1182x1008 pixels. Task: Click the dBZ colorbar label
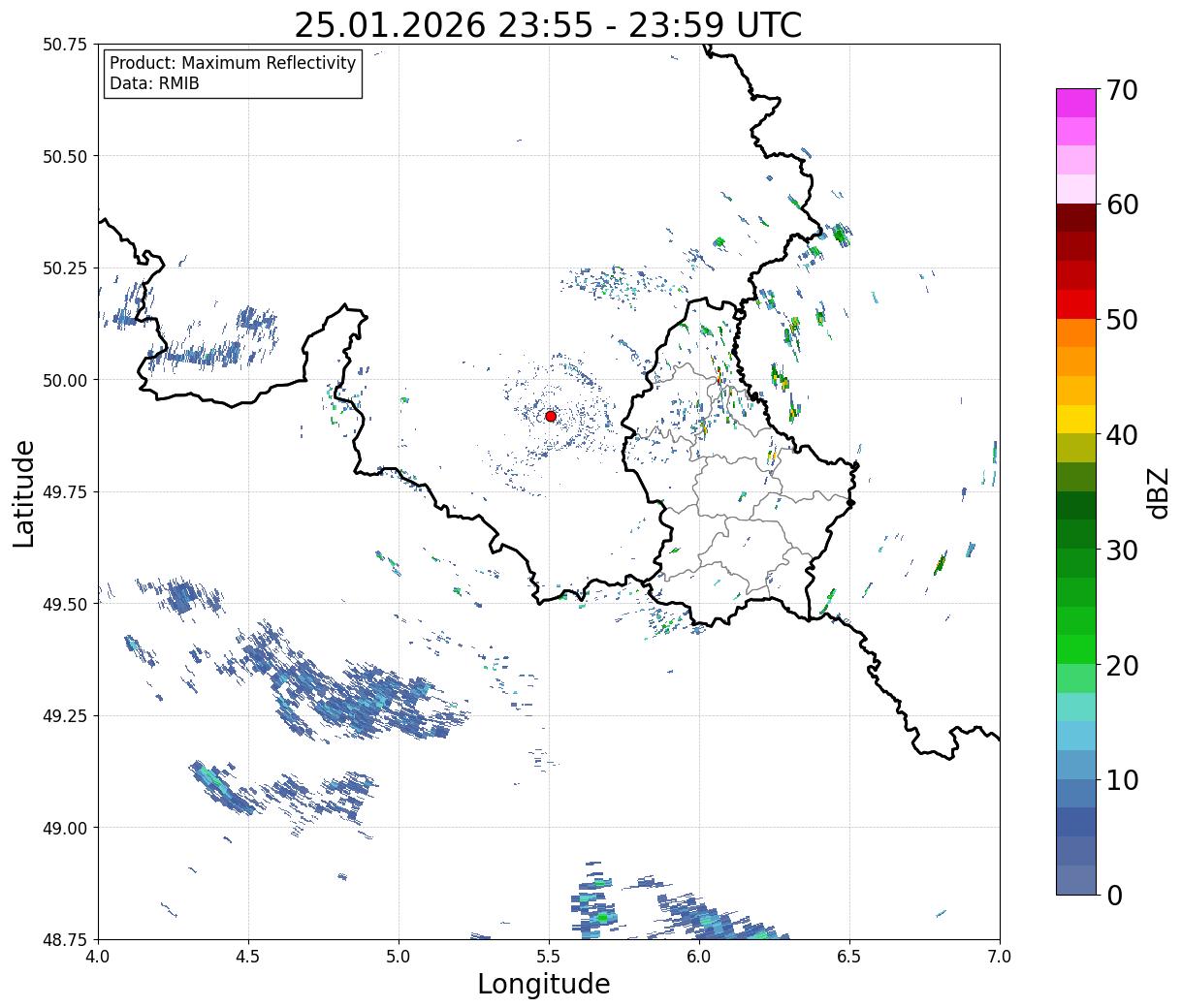point(1159,491)
